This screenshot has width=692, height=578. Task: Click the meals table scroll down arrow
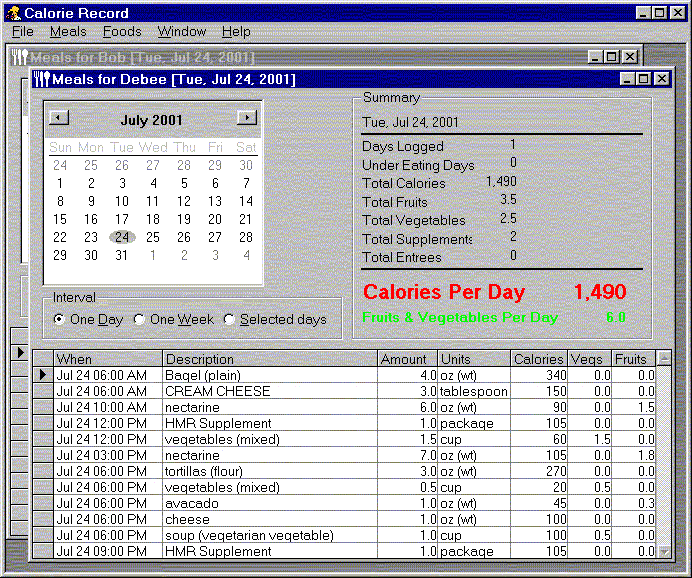tap(664, 552)
